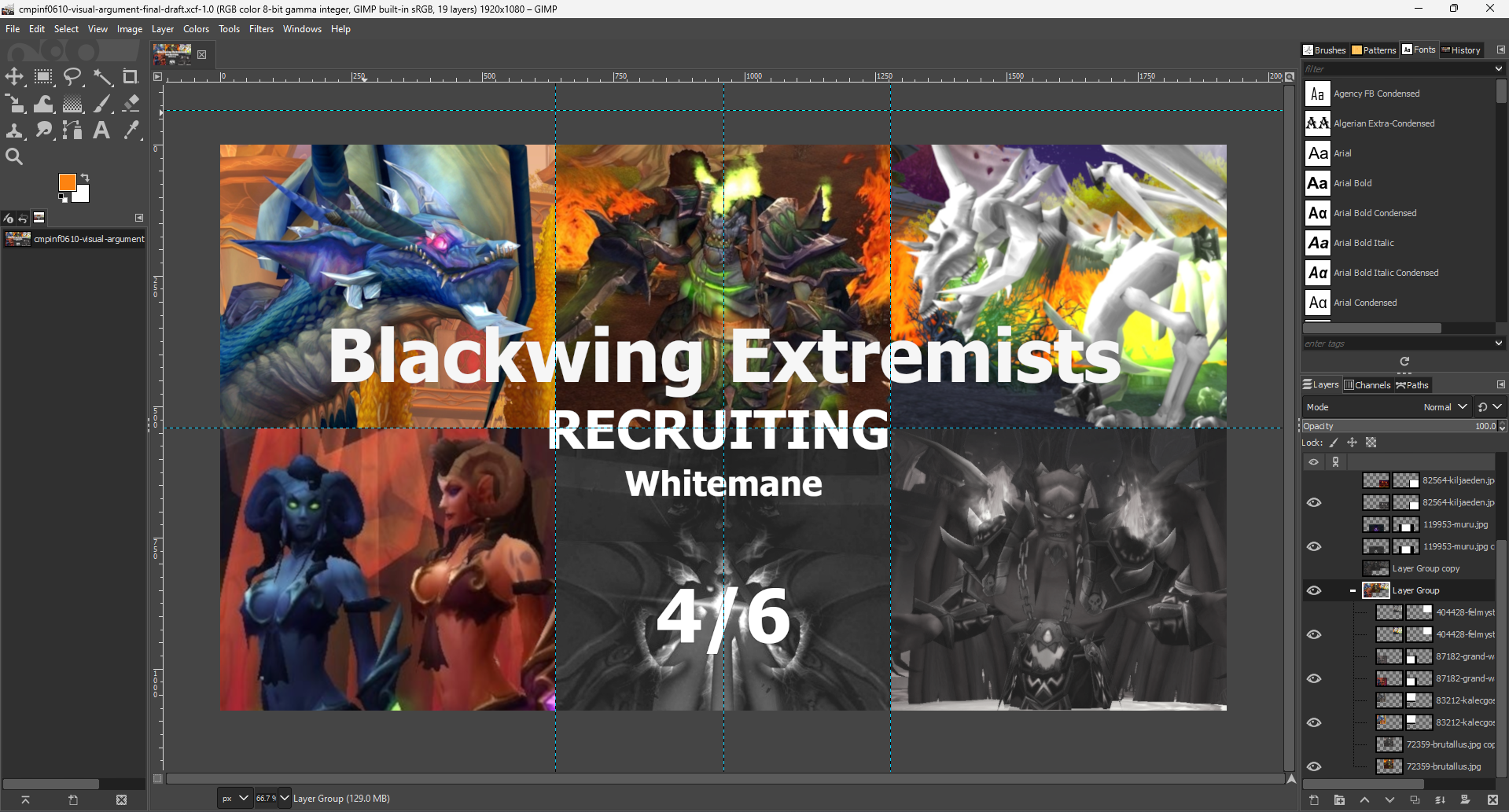Open the enter tags dropdown arrow
Screen dimensions: 1509x812
[1499, 344]
